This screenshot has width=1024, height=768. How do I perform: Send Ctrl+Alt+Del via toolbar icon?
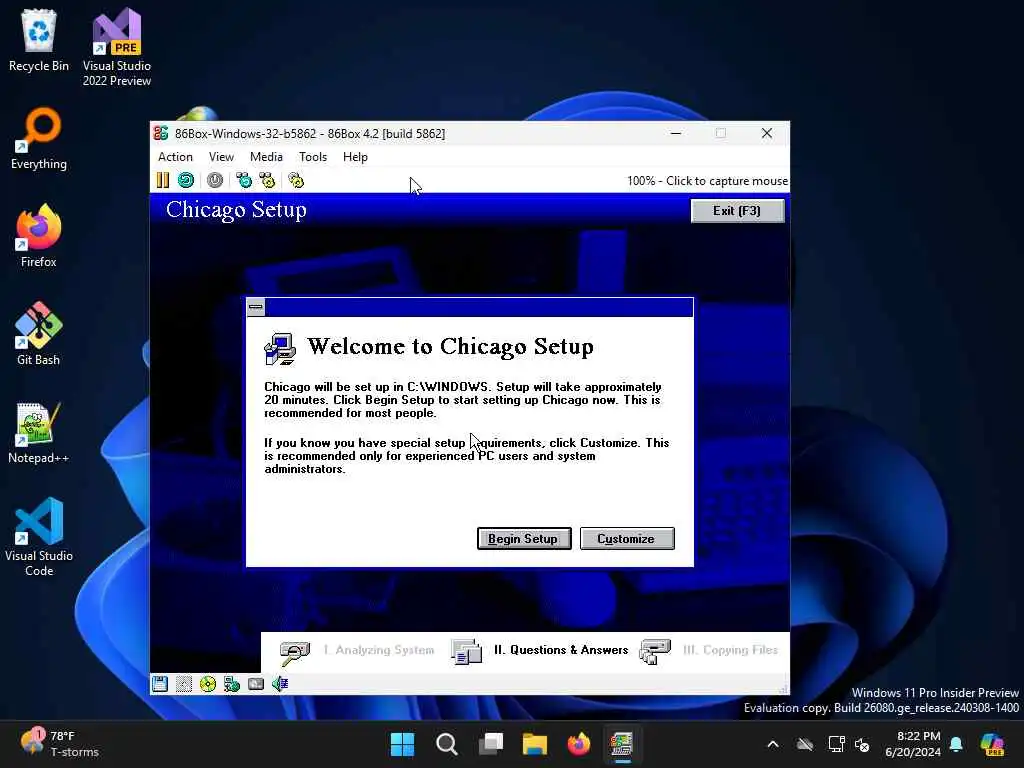point(244,180)
